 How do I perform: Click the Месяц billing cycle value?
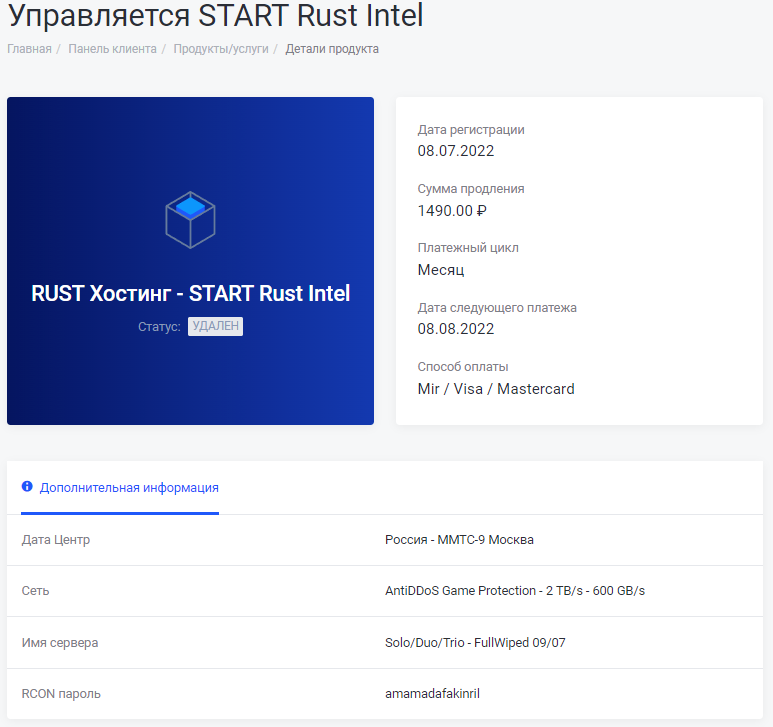(441, 269)
